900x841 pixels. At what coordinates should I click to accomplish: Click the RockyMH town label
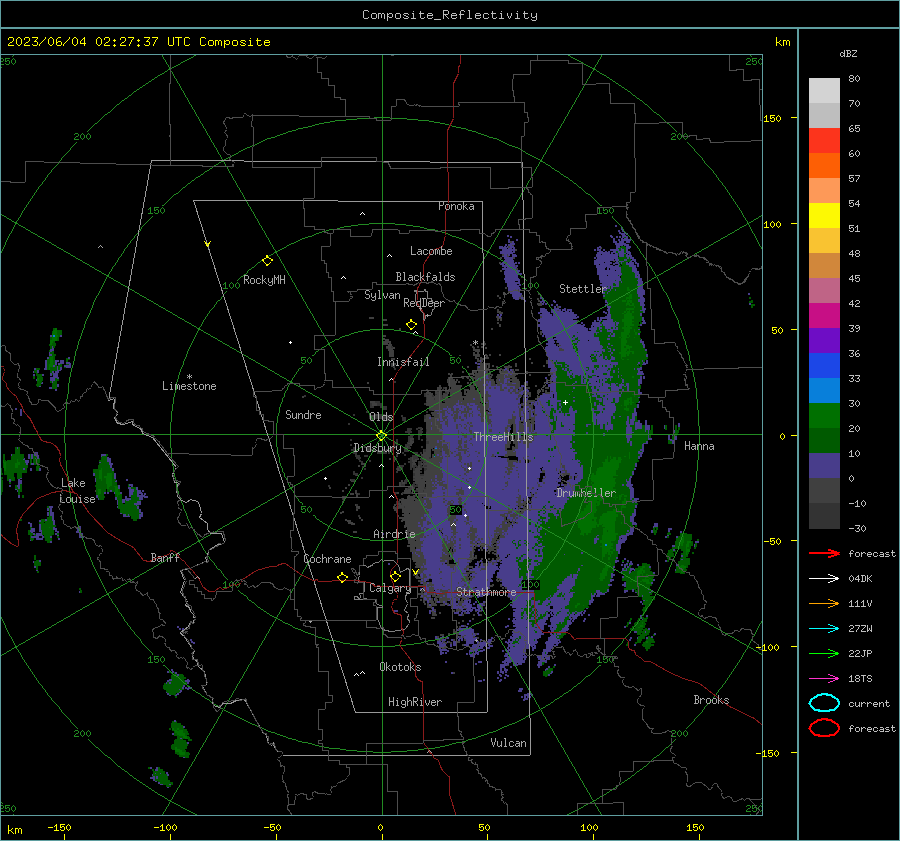pyautogui.click(x=264, y=280)
